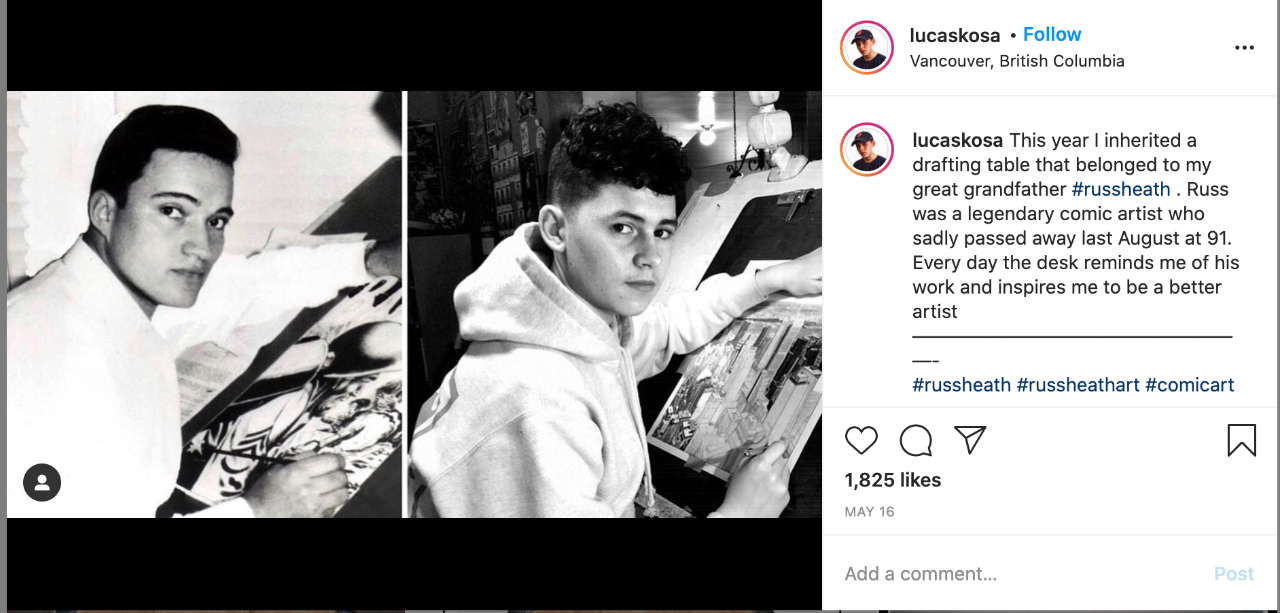The image size is (1280, 613).
Task: Open lucaskosa's profile picture in header
Action: (866, 47)
